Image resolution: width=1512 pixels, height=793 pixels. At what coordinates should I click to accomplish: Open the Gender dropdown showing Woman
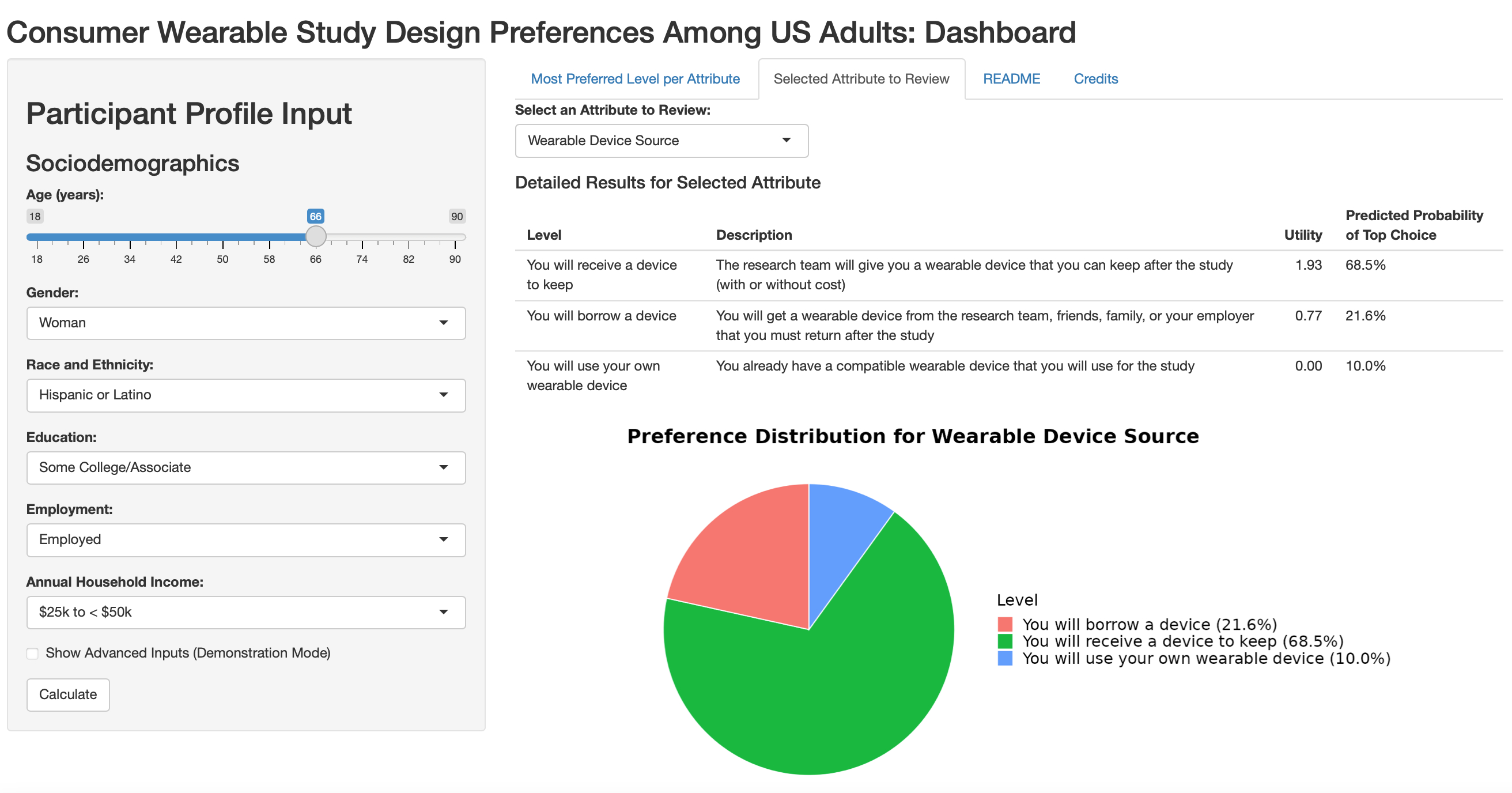pyautogui.click(x=245, y=323)
